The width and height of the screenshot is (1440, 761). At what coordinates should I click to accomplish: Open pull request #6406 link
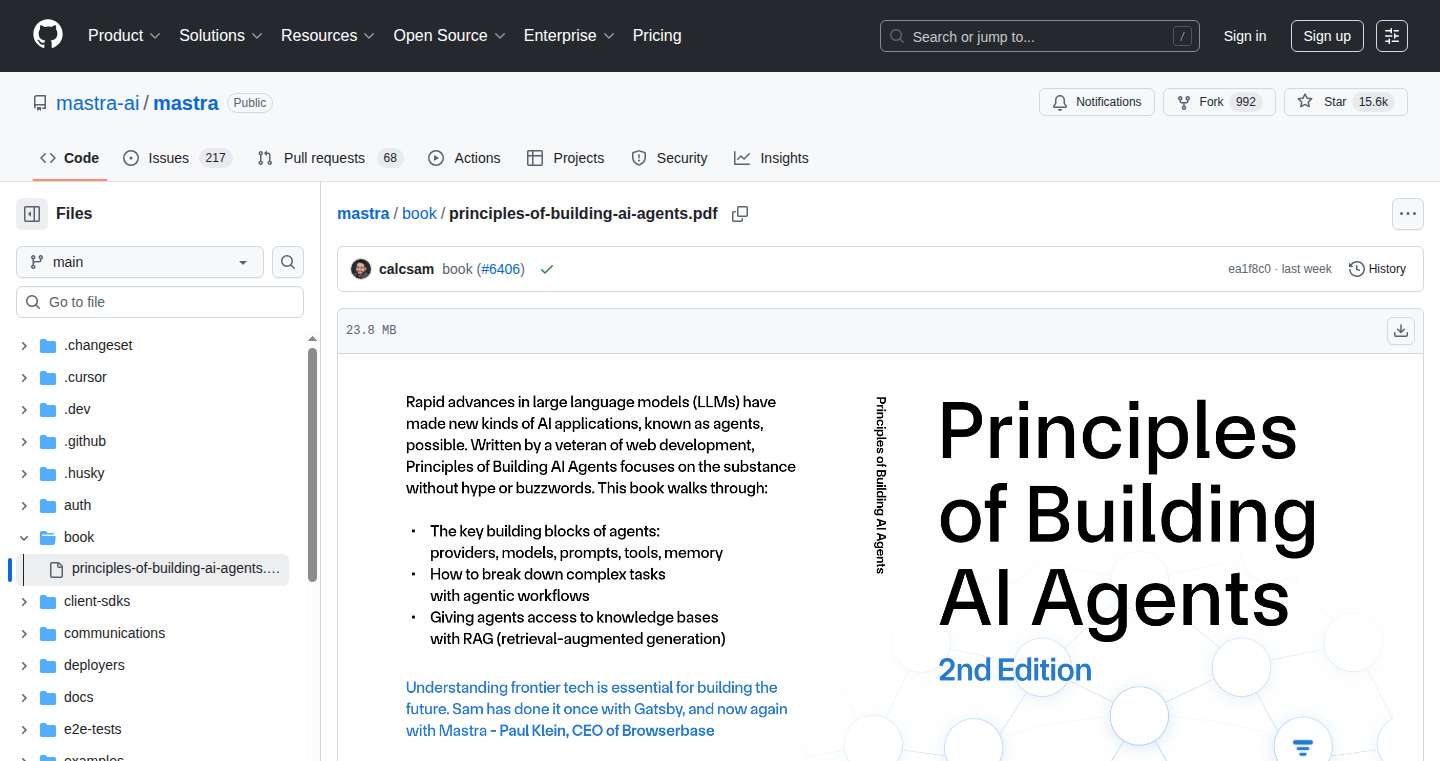click(501, 269)
